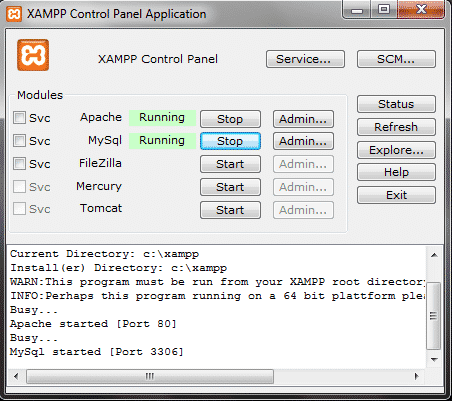Image resolution: width=452 pixels, height=401 pixels.
Task: Click the horizontal scrollbar thumb in log
Action: 150,377
